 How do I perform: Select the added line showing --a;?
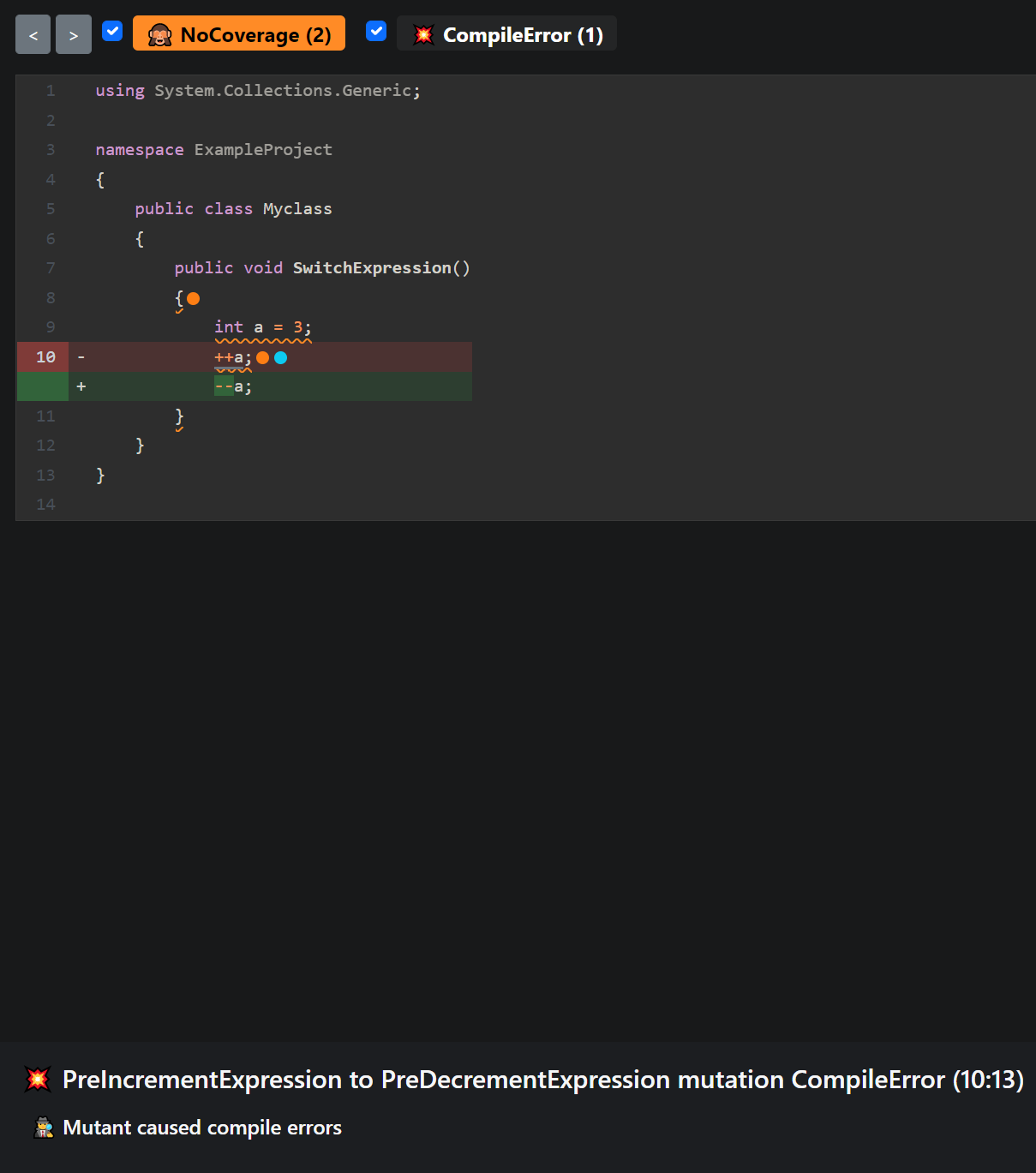point(232,386)
